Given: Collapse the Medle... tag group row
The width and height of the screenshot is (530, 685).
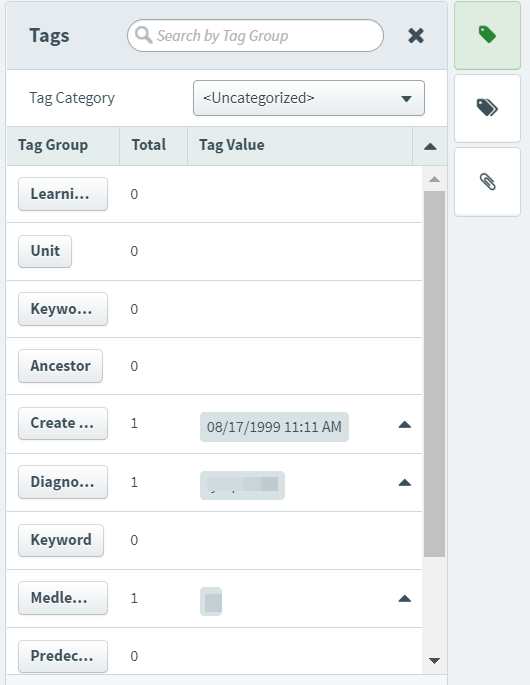Looking at the screenshot, I should [x=405, y=599].
